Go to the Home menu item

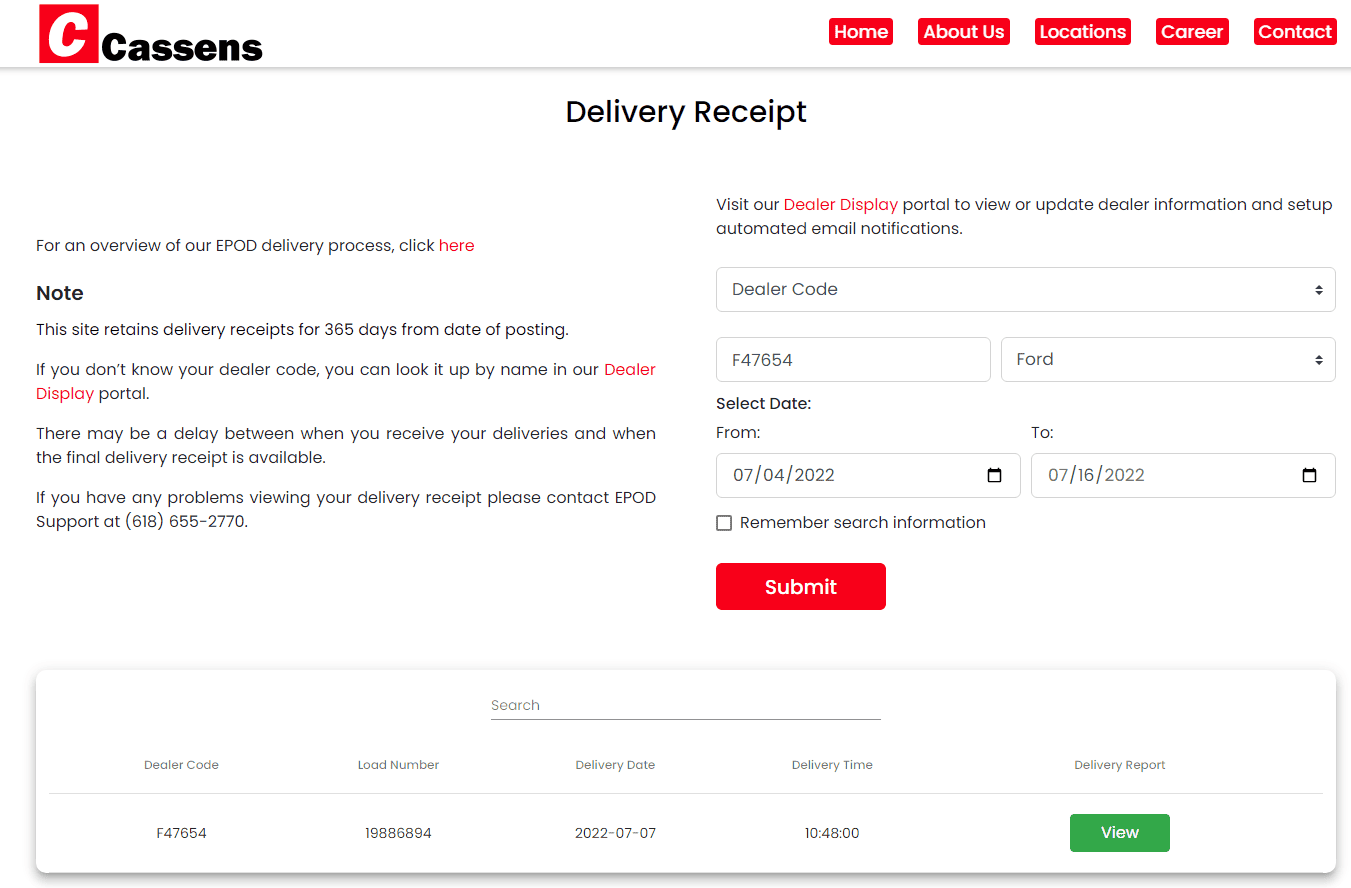pyautogui.click(x=860, y=32)
